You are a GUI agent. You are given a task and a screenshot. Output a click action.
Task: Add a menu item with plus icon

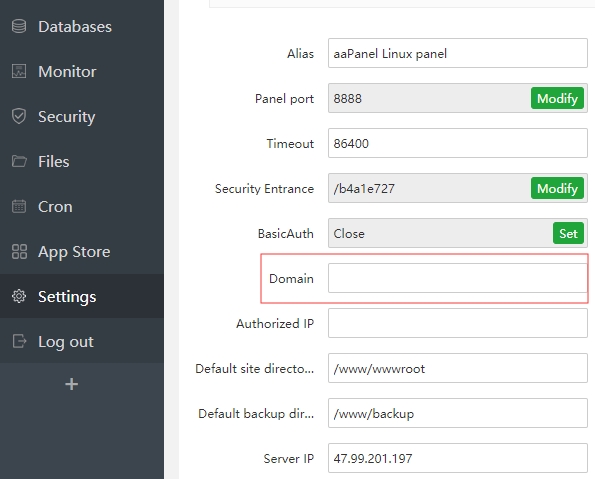[x=71, y=384]
